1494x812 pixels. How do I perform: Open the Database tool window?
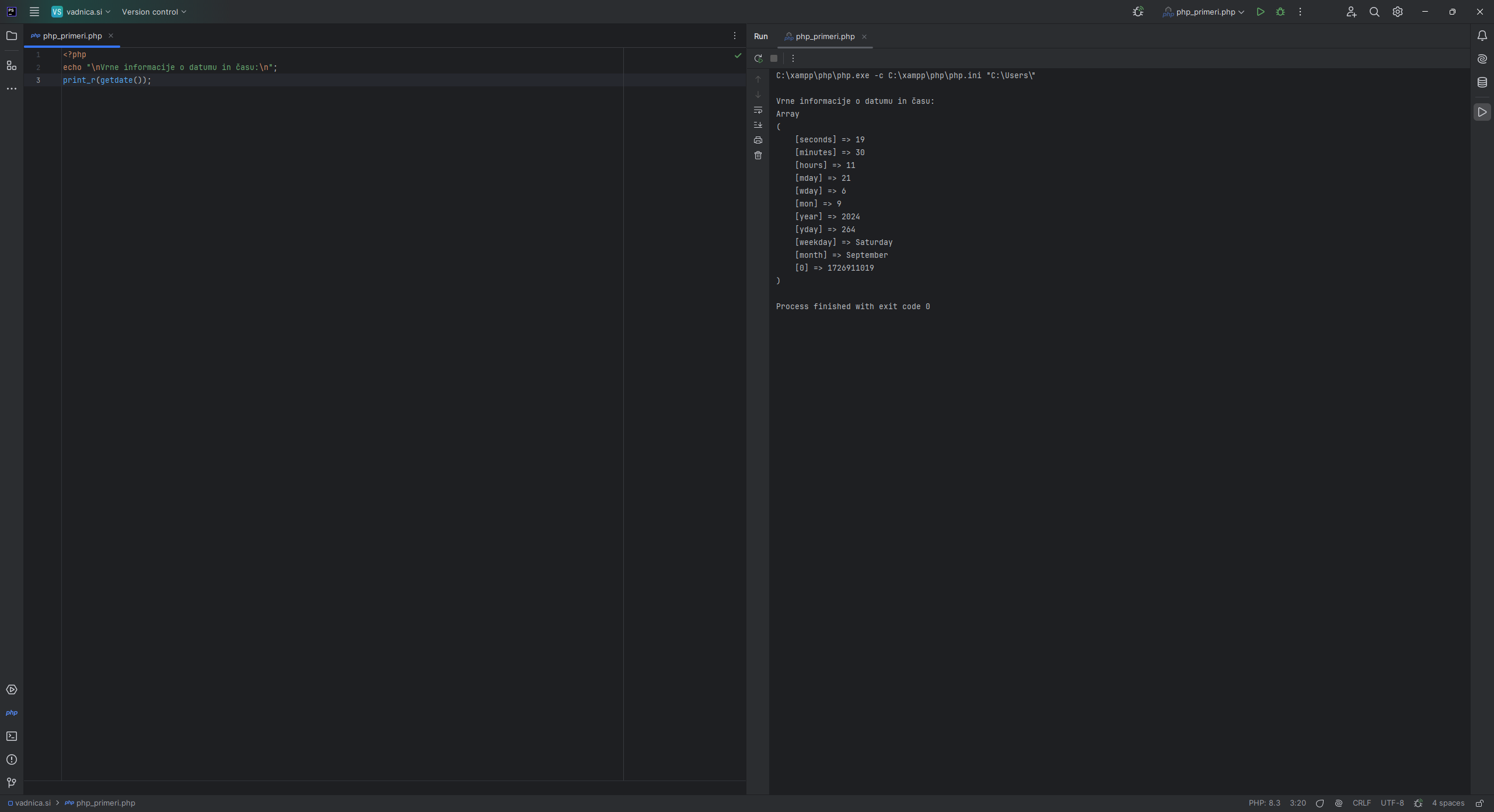[x=1482, y=82]
